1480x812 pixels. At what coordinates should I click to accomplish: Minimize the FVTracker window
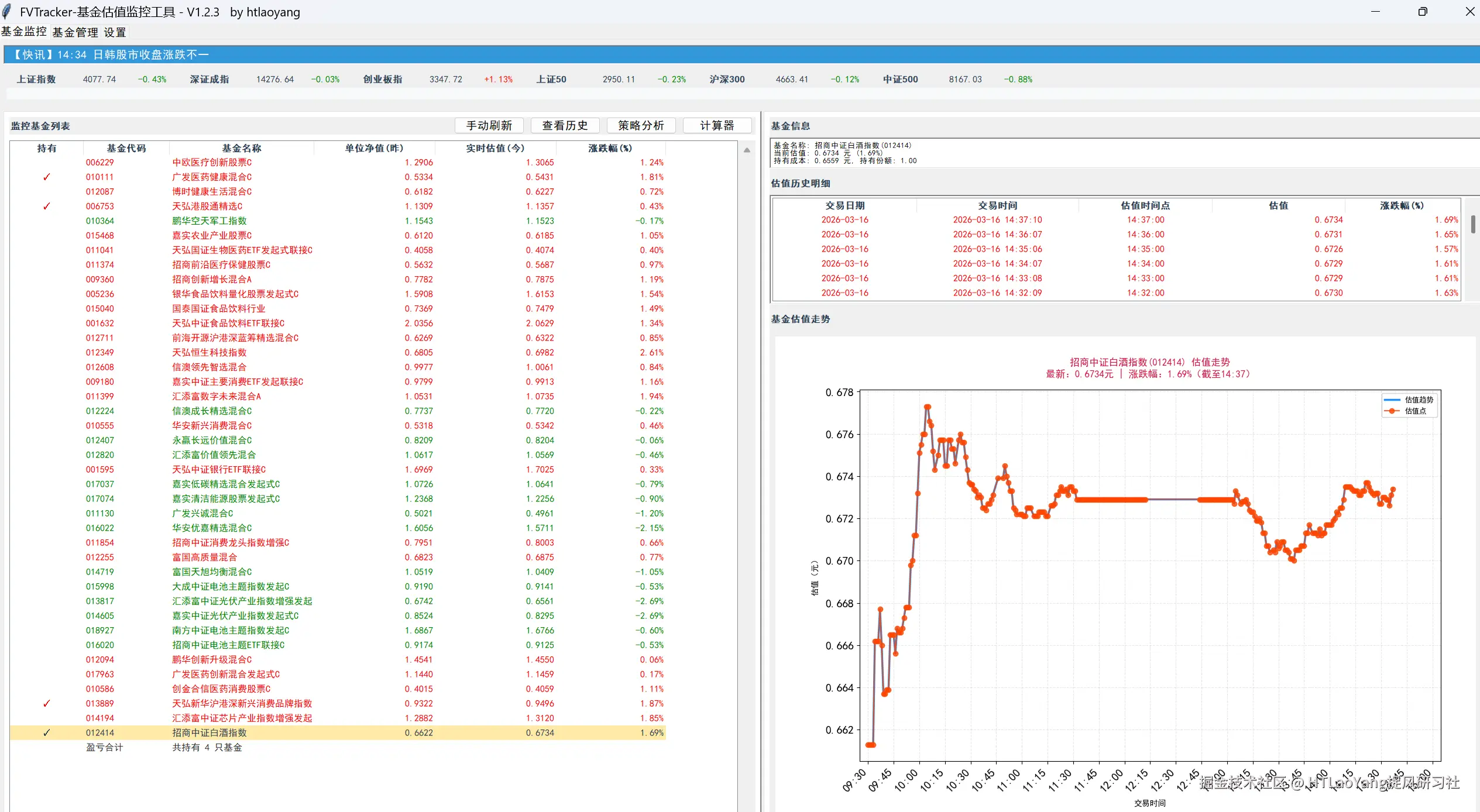pos(1375,12)
